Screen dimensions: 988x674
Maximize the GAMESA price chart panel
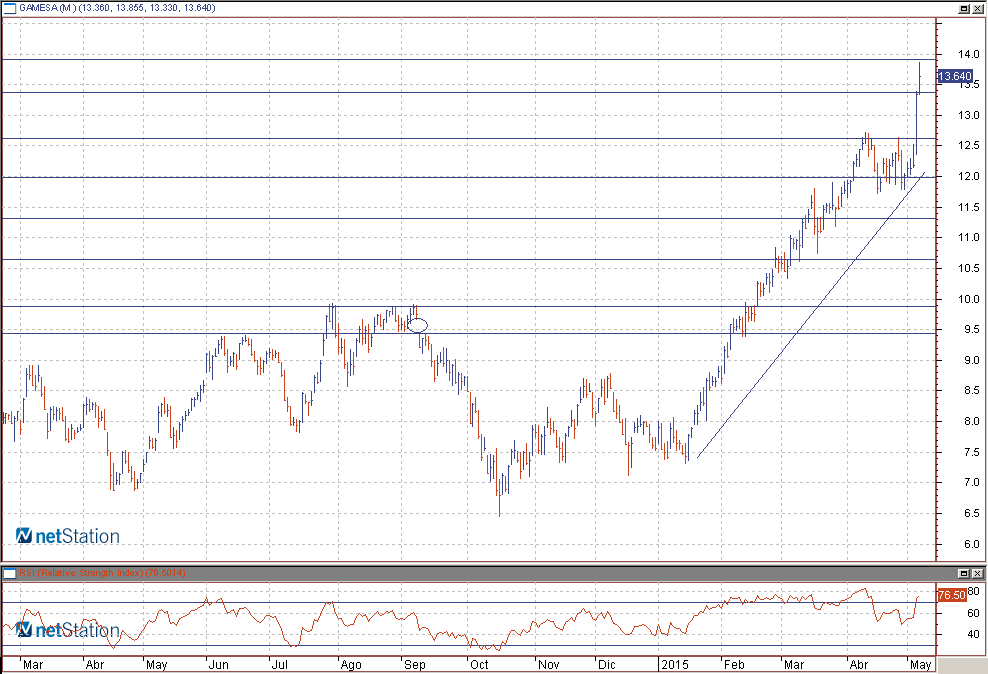[964, 8]
